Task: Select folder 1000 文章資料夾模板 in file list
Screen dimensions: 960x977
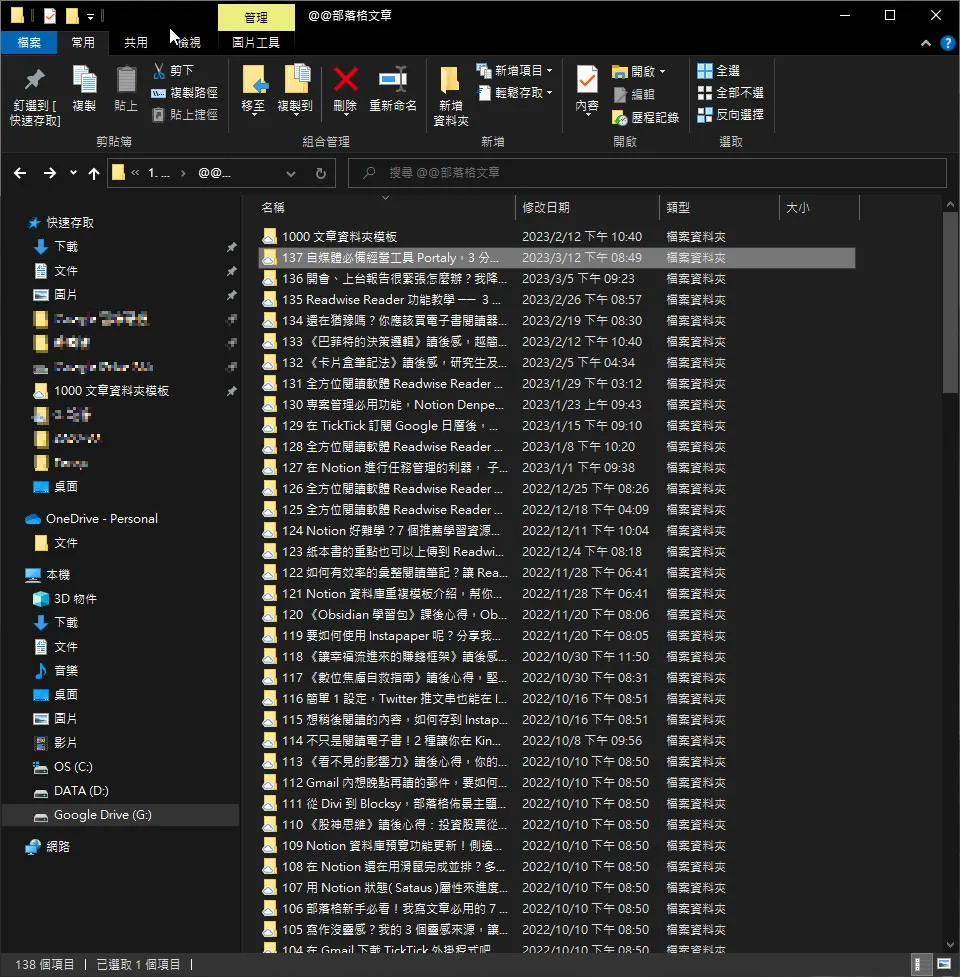Action: 557,237
